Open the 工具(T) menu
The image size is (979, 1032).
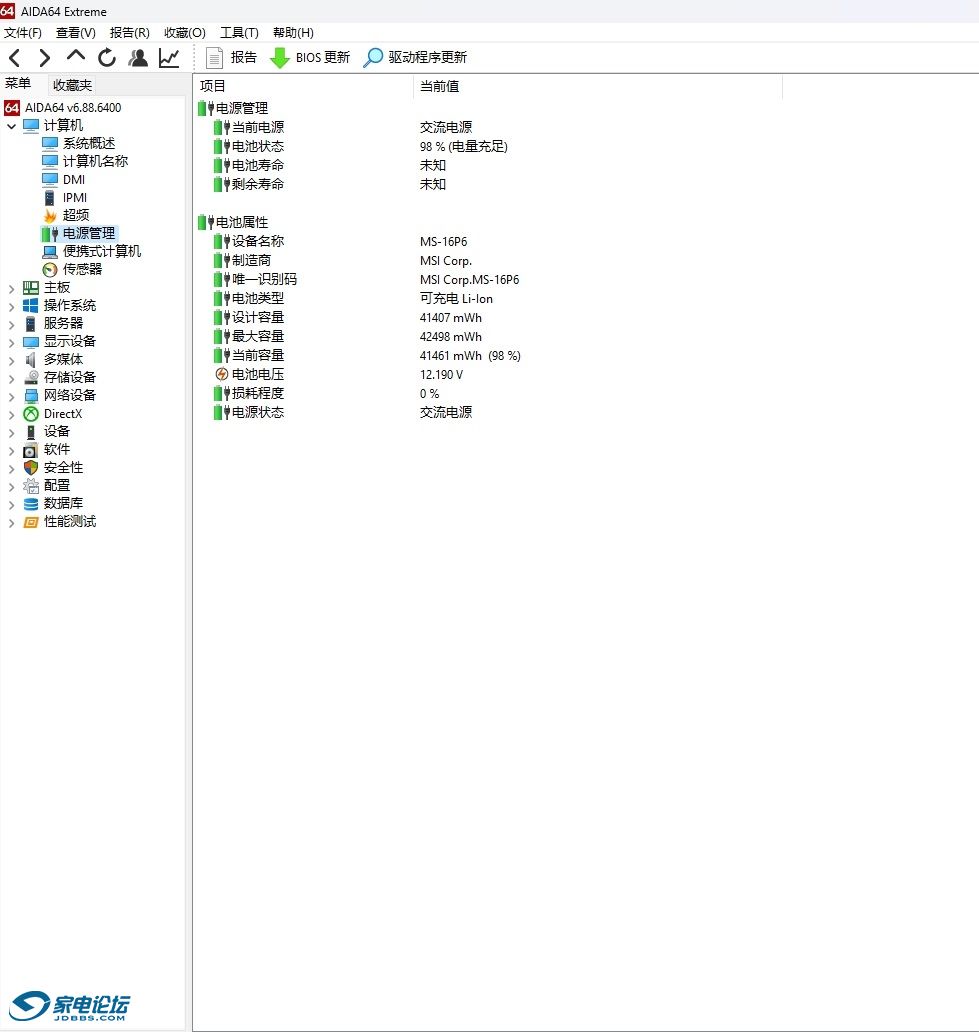coord(239,32)
